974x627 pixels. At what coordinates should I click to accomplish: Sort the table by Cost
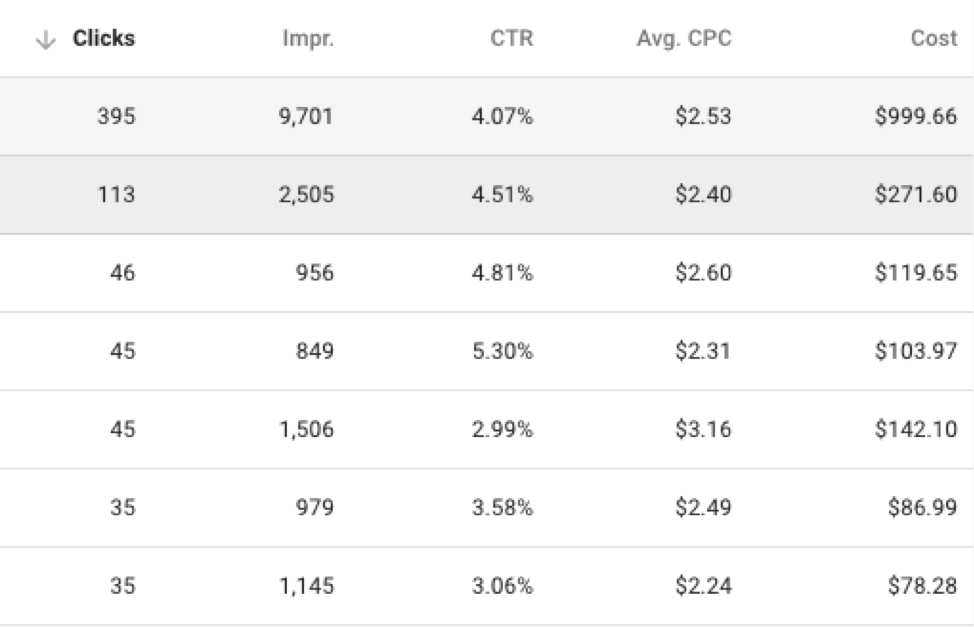935,39
